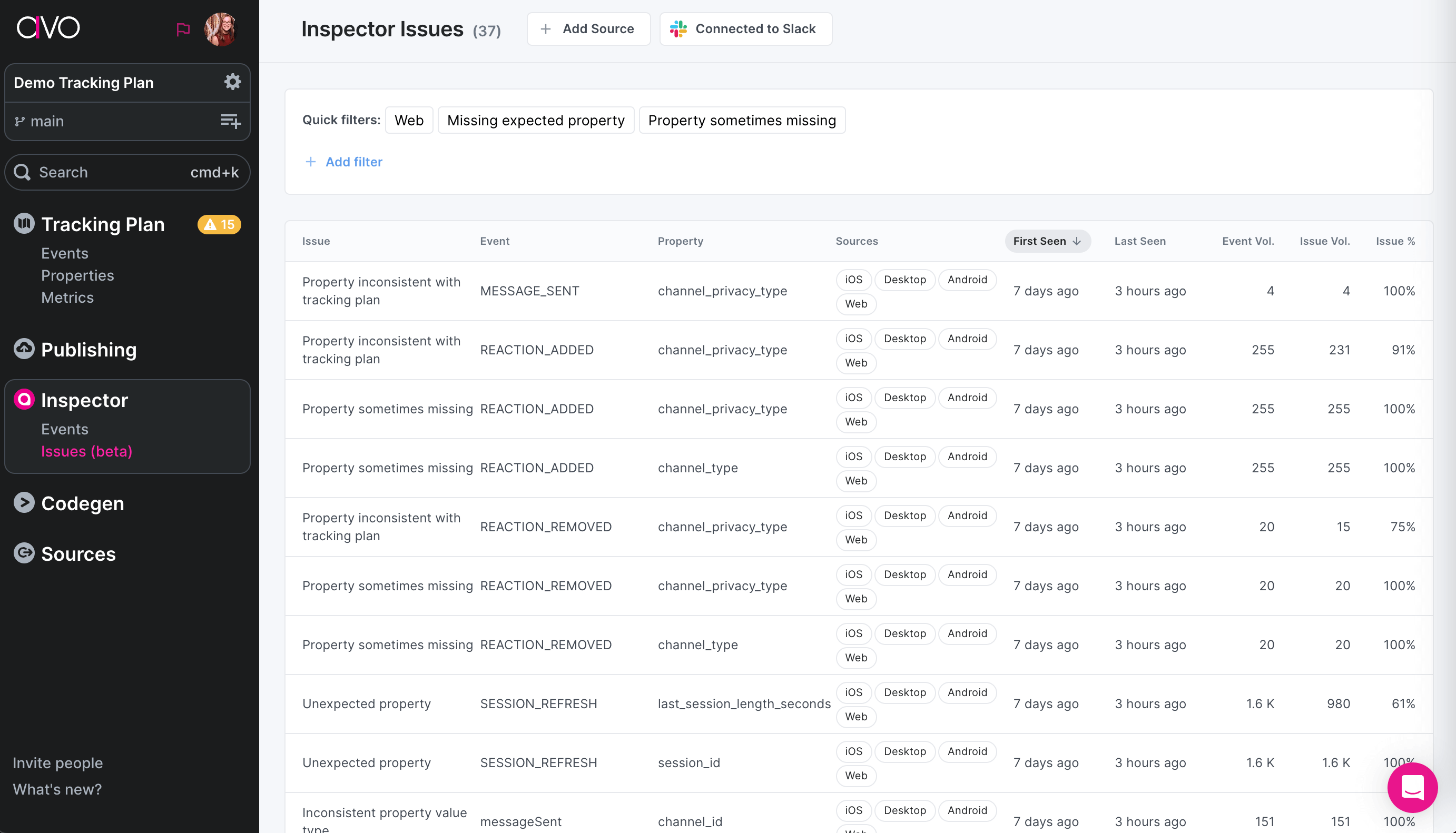The height and width of the screenshot is (833, 1456).
Task: Open Demo Tracking Plan settings gear
Action: tap(232, 81)
